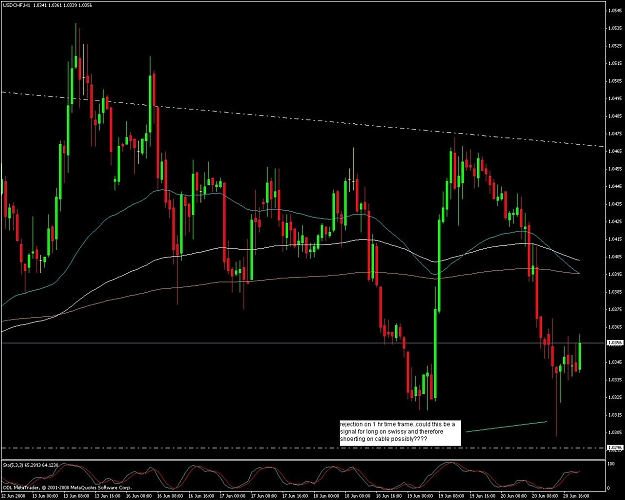This screenshot has width=625, height=500.
Task: Click the 0 level on stochastic scale
Action: [x=608, y=488]
